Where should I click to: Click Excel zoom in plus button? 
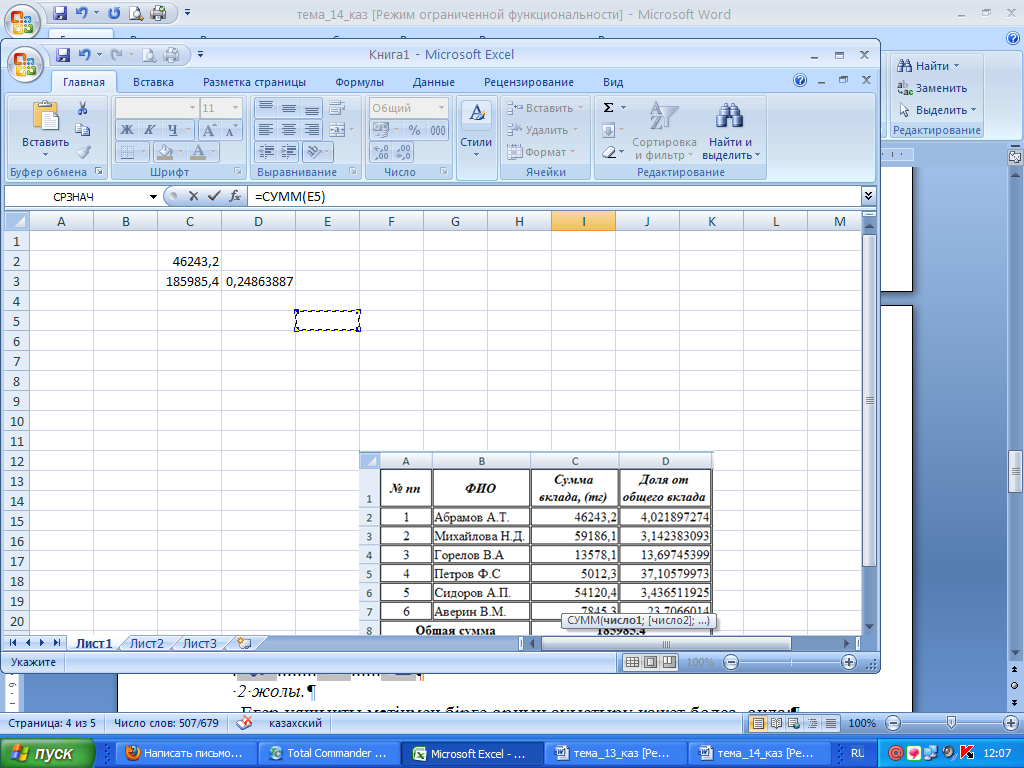click(848, 662)
